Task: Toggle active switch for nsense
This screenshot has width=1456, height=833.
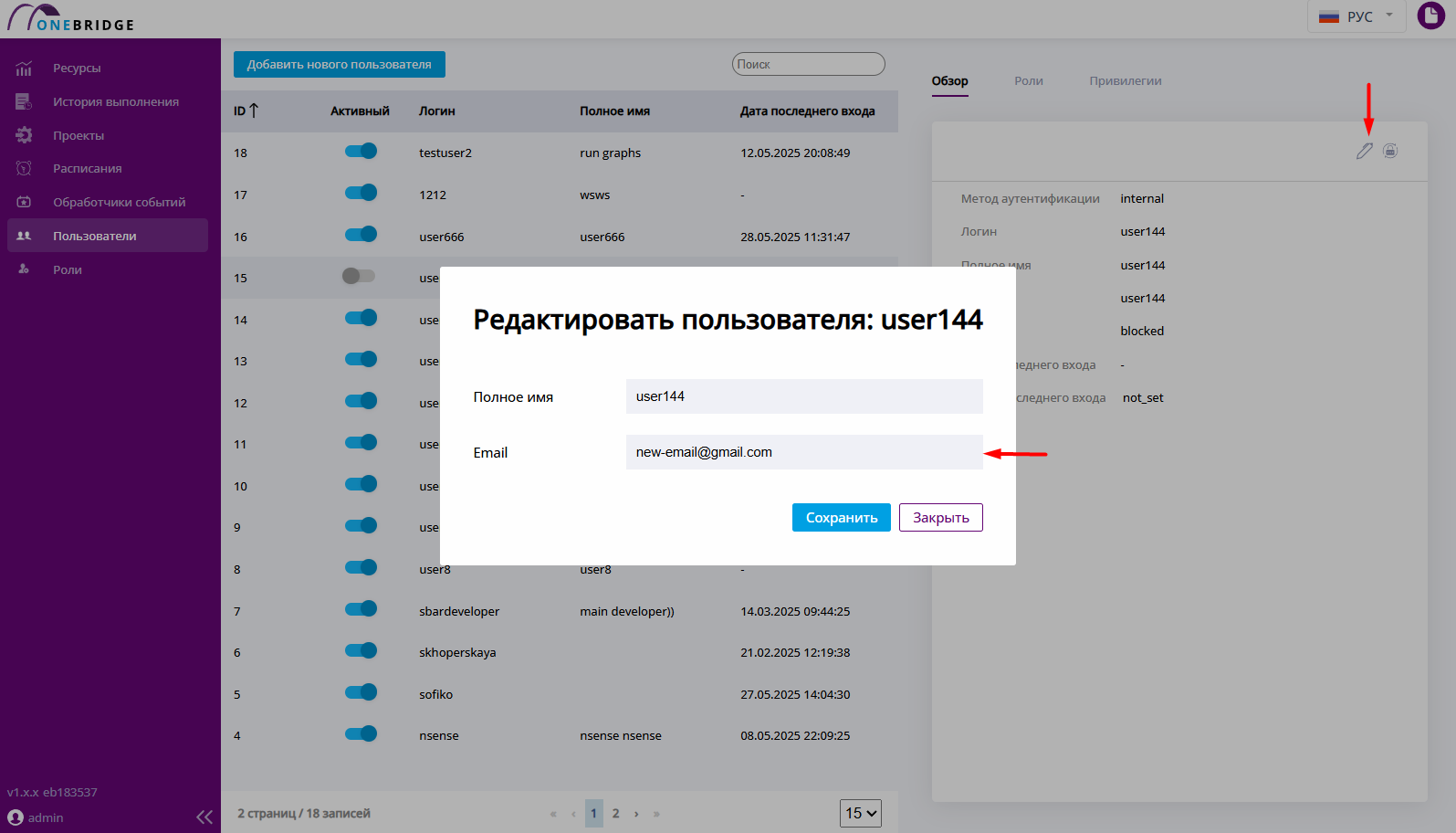Action: click(361, 733)
